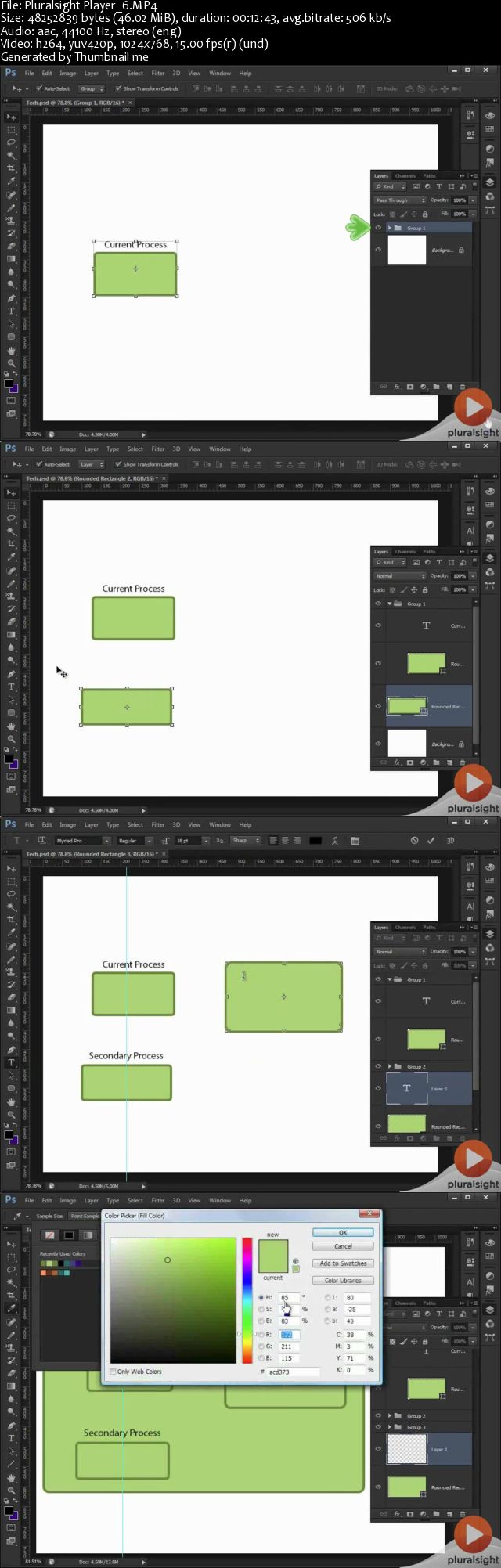
Task: Enable the Only Web Colors checkbox
Action: tap(114, 1372)
